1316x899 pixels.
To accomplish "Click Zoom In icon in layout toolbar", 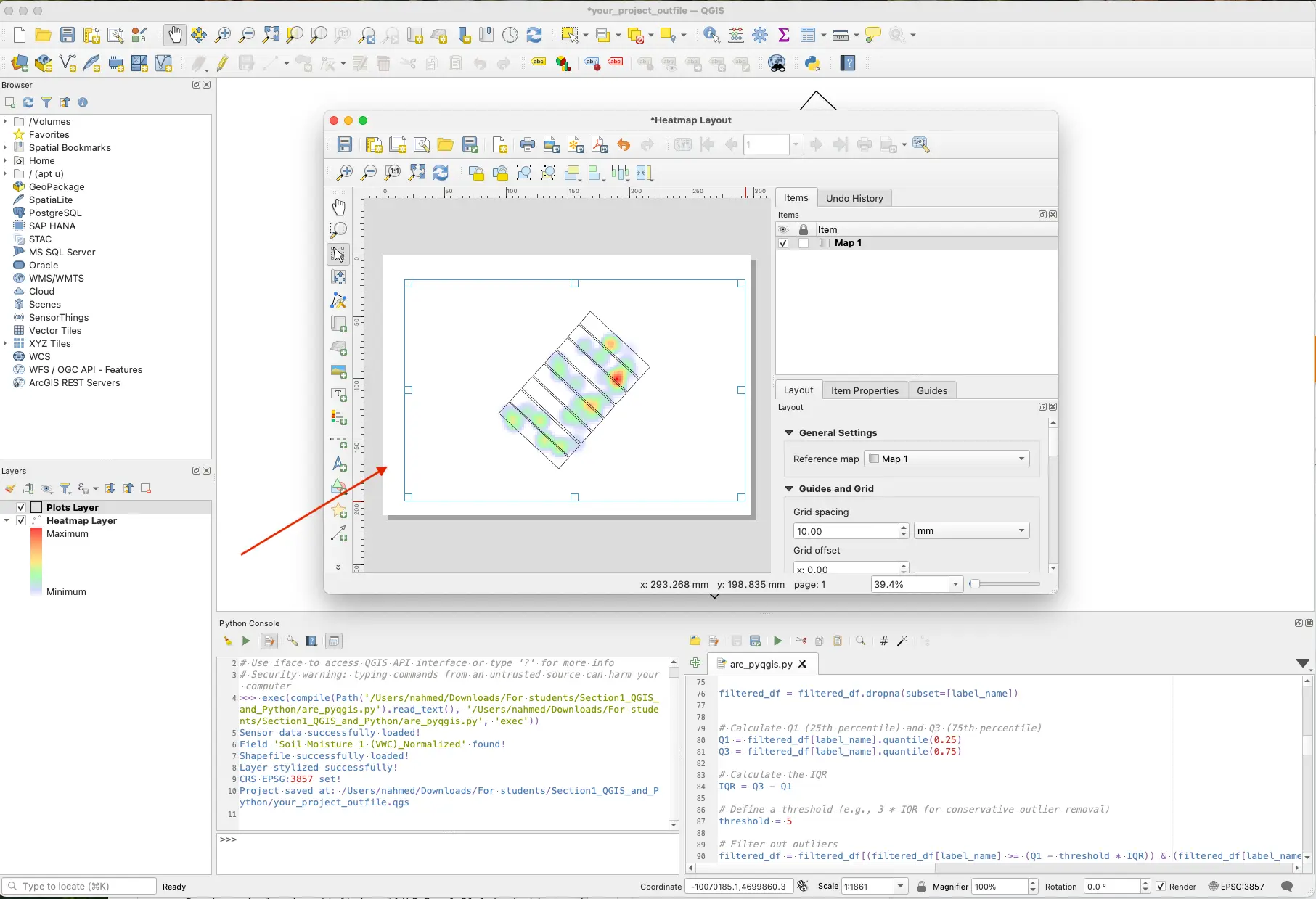I will tap(345, 173).
